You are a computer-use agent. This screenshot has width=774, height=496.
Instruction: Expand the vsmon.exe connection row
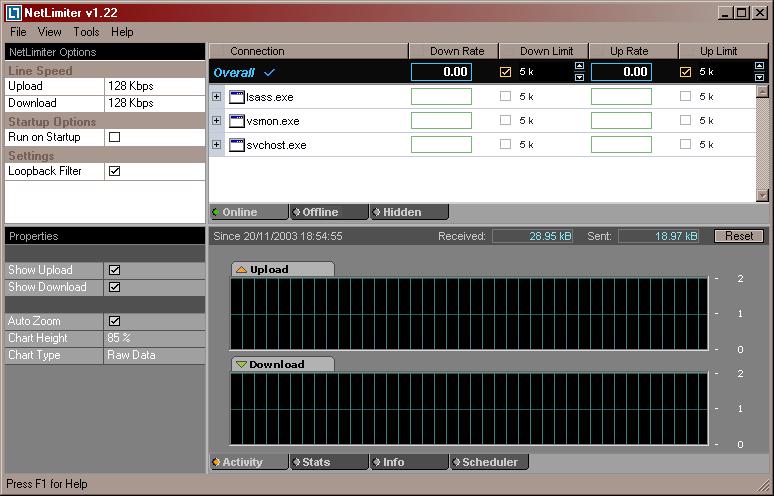click(216, 120)
